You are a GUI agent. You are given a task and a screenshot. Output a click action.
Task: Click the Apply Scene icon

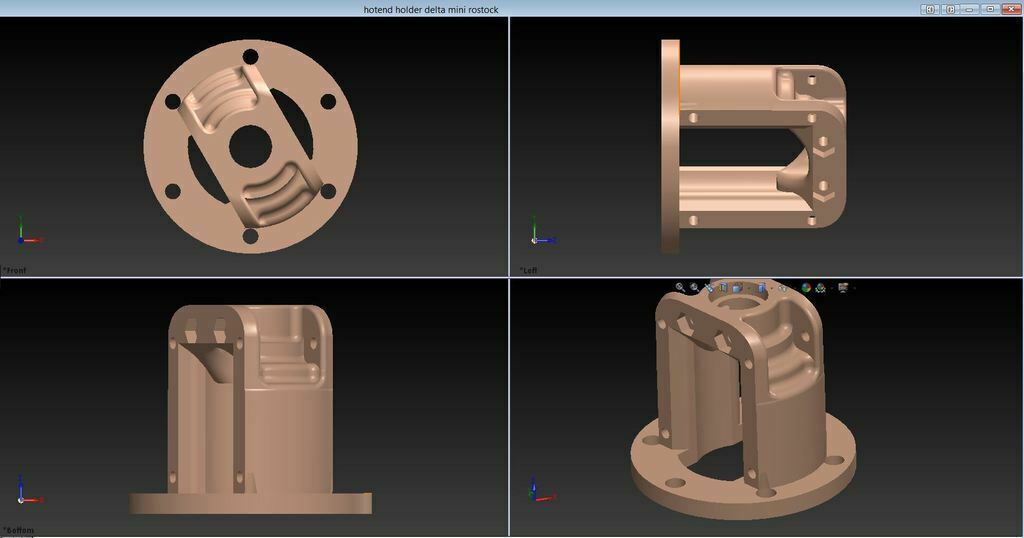tap(820, 288)
